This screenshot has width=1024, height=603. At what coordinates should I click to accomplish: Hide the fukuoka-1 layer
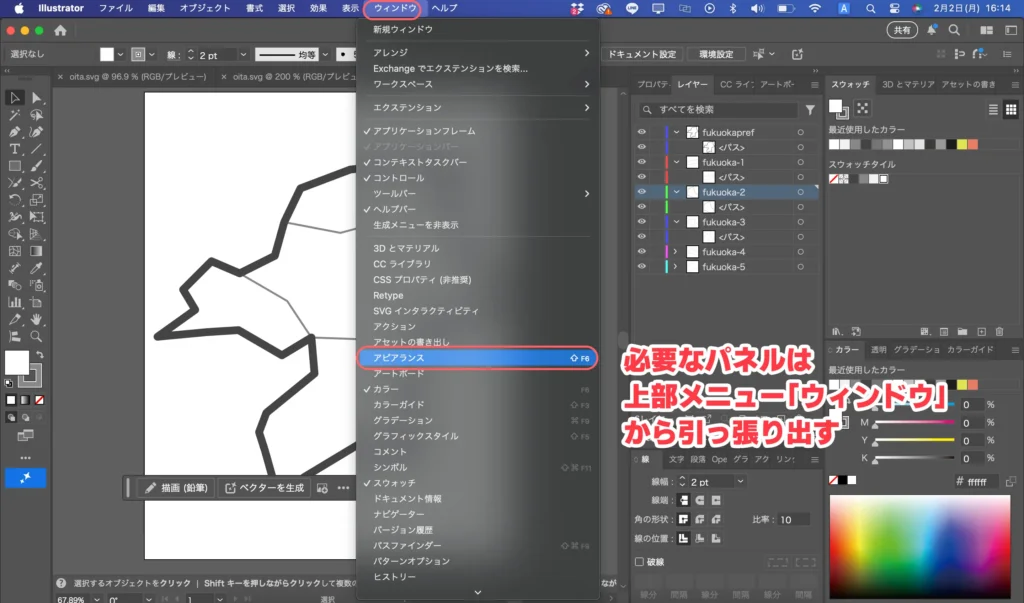point(642,162)
